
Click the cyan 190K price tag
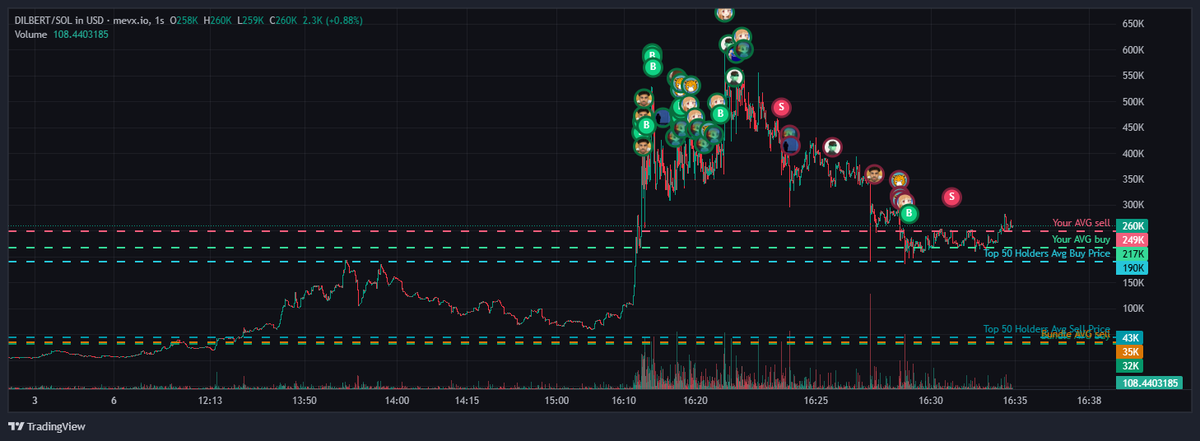click(1132, 269)
